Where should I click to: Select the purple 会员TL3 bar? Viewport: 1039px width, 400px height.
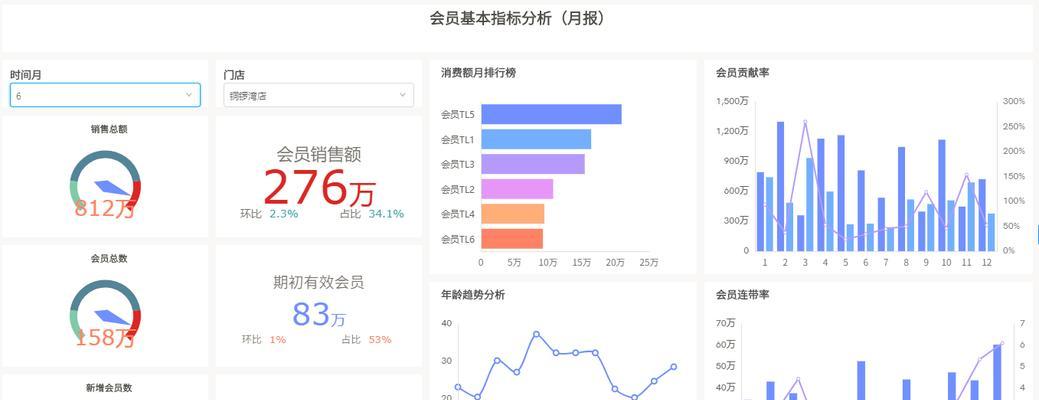[533, 164]
